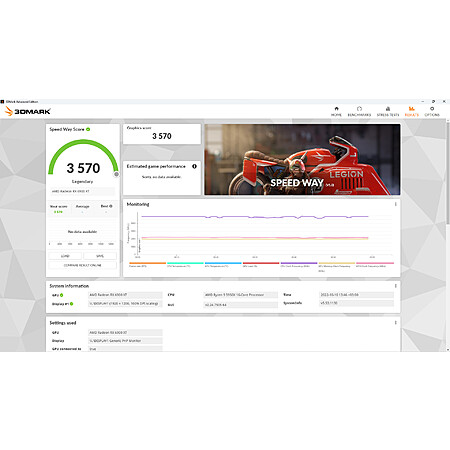Viewport: 450px width, 450px height.
Task: Click the green Speed Way Score validation icon
Action: point(88,129)
